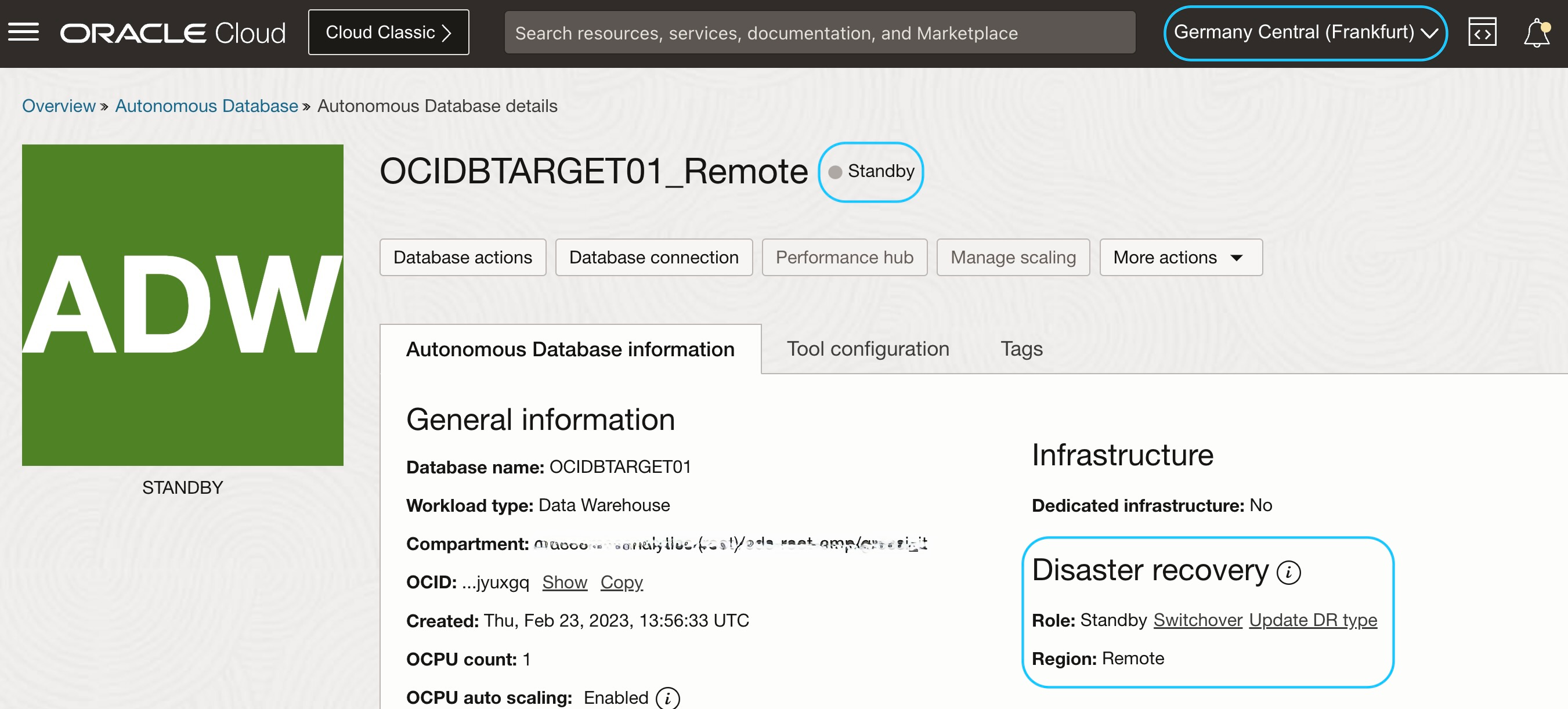Click the Disaster recovery info icon
The width and height of the screenshot is (1568, 709).
pos(1288,572)
